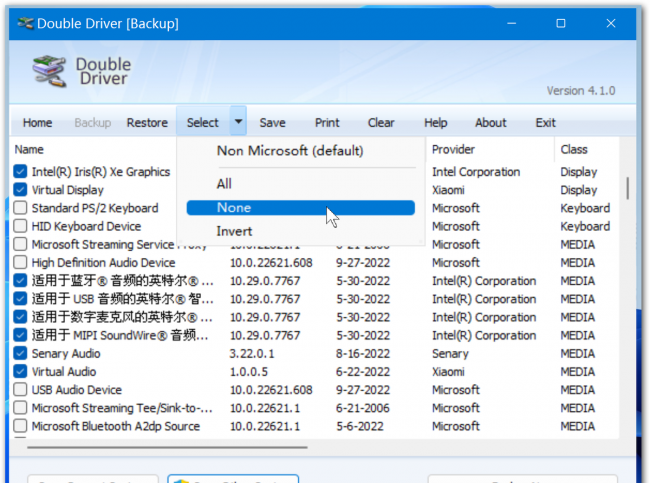Image resolution: width=650 pixels, height=483 pixels.
Task: Open the Select dropdown arrow
Action: [x=238, y=121]
